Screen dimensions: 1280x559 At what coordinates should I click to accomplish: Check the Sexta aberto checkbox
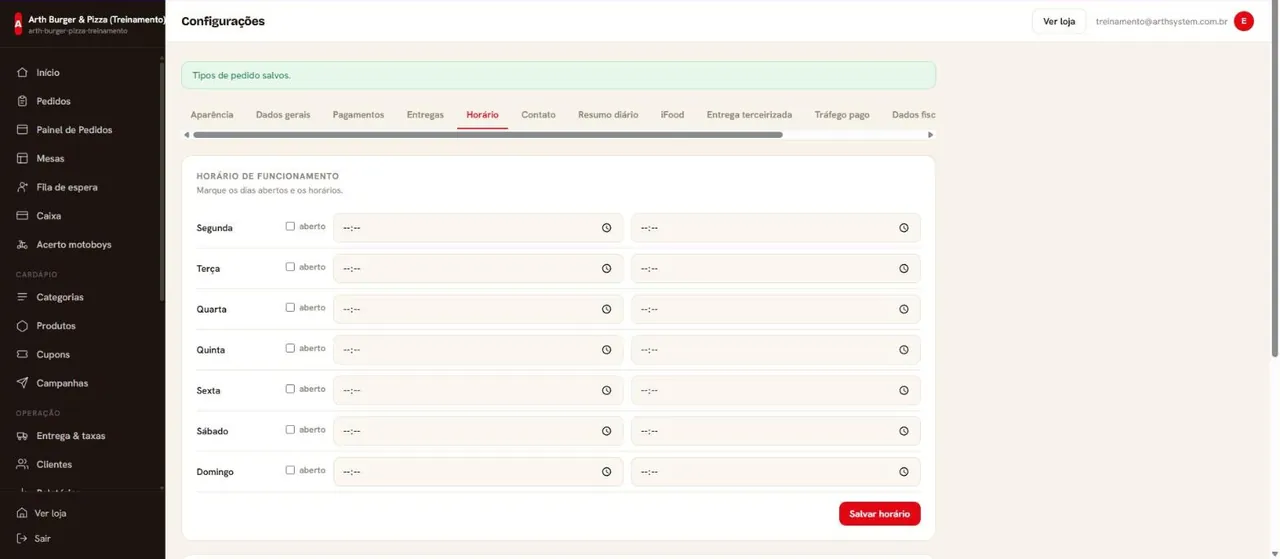[290, 389]
